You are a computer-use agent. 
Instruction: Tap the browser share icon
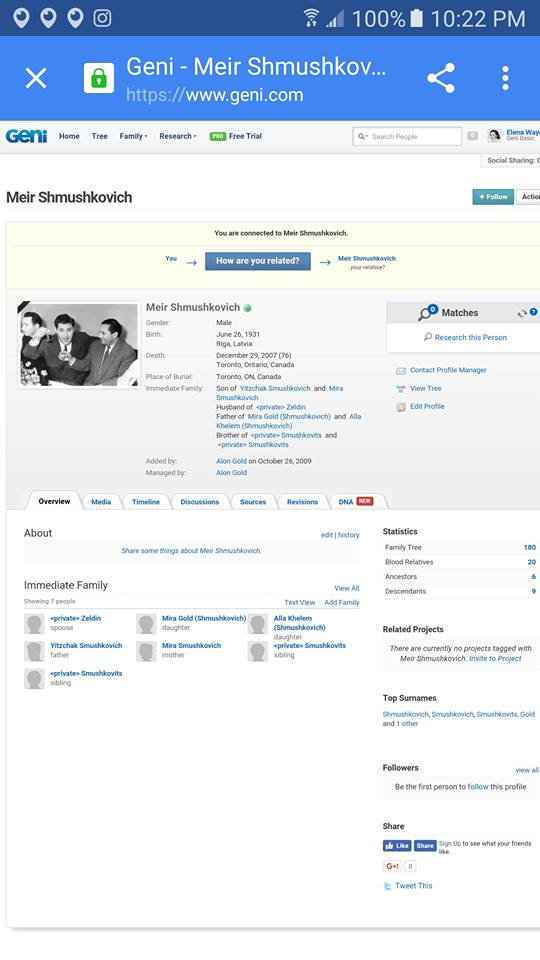pos(441,78)
